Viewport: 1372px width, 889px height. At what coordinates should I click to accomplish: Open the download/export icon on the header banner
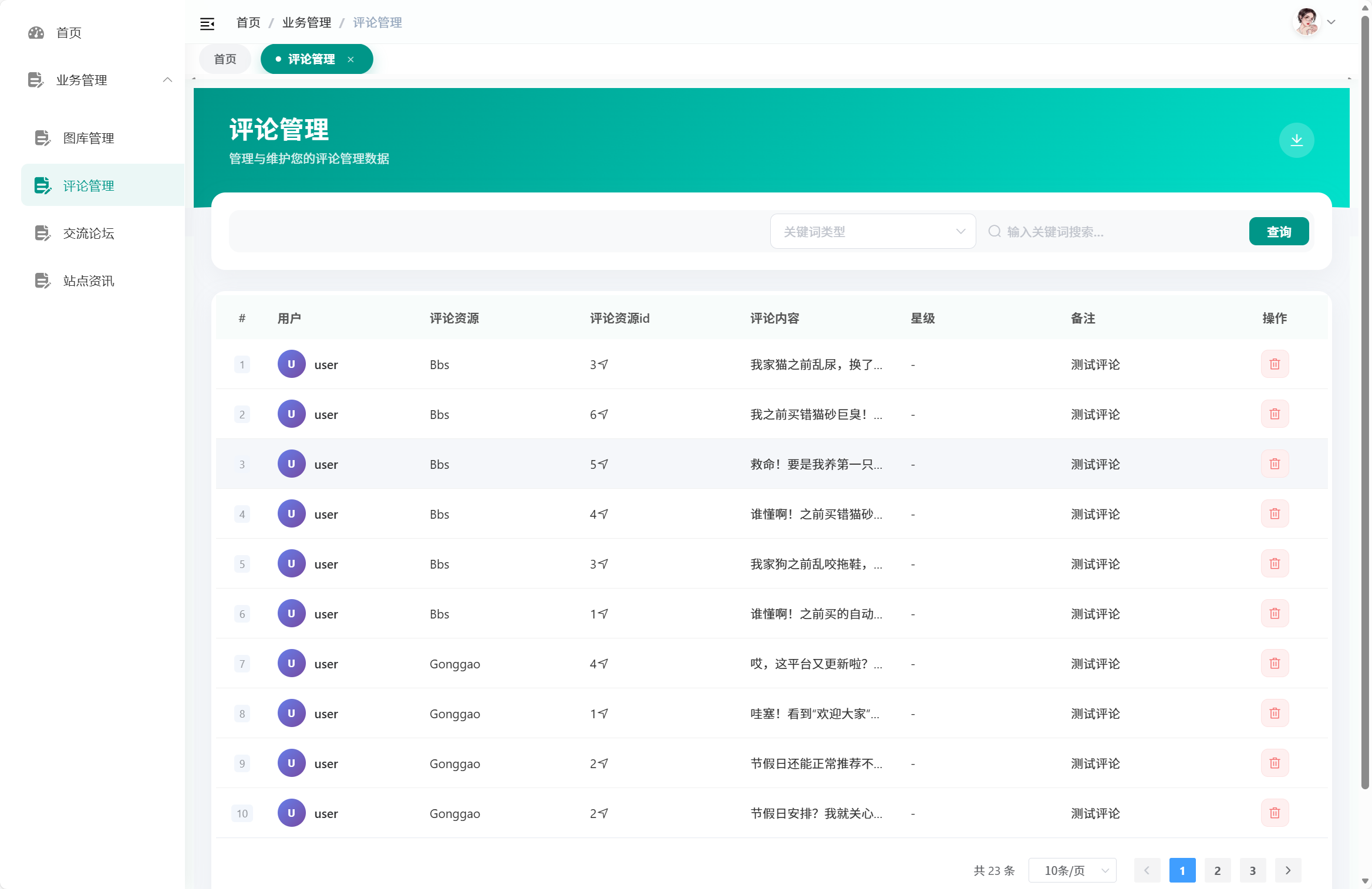(1297, 140)
